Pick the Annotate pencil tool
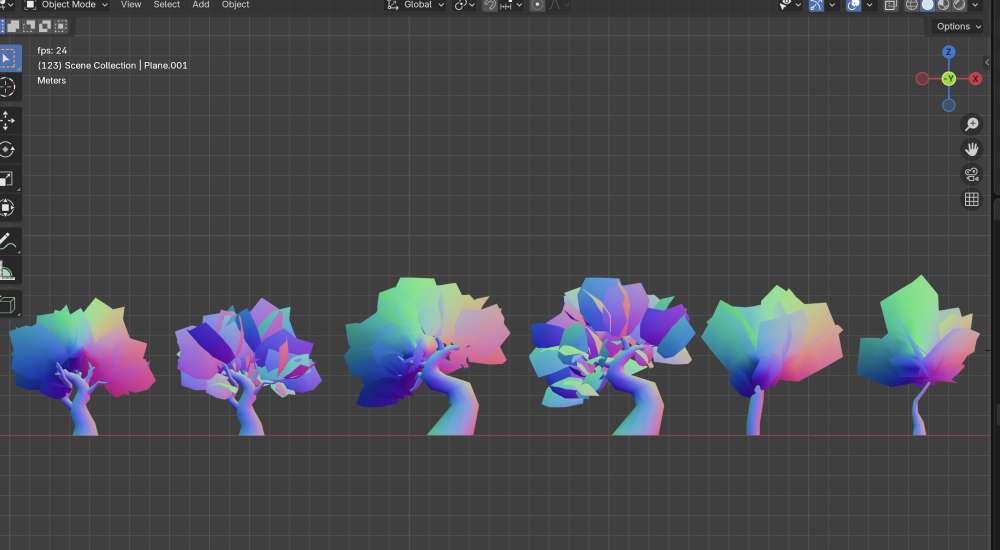The height and width of the screenshot is (550, 1000). (x=8, y=242)
